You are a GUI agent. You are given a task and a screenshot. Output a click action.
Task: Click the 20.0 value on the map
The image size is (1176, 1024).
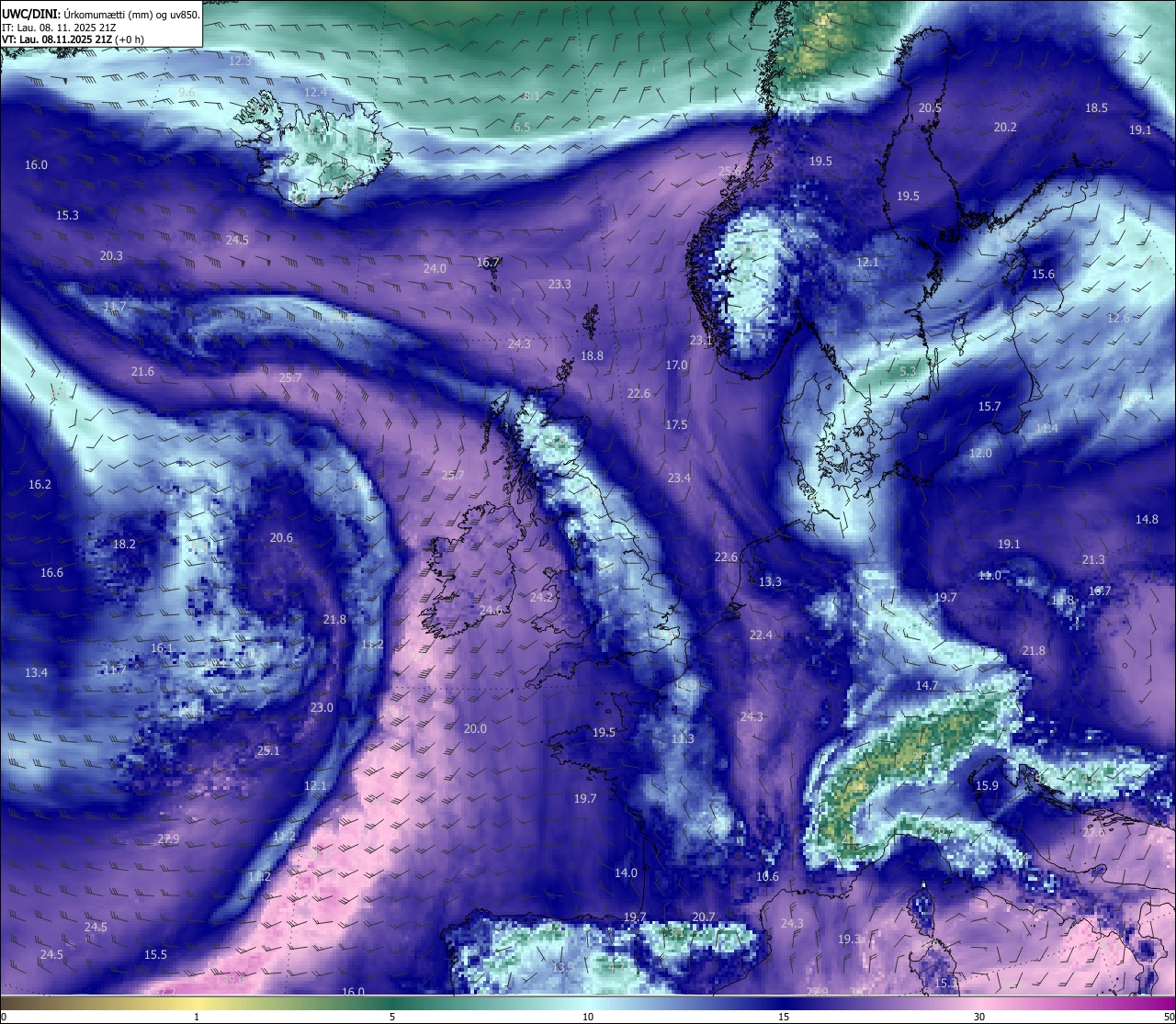coord(475,729)
